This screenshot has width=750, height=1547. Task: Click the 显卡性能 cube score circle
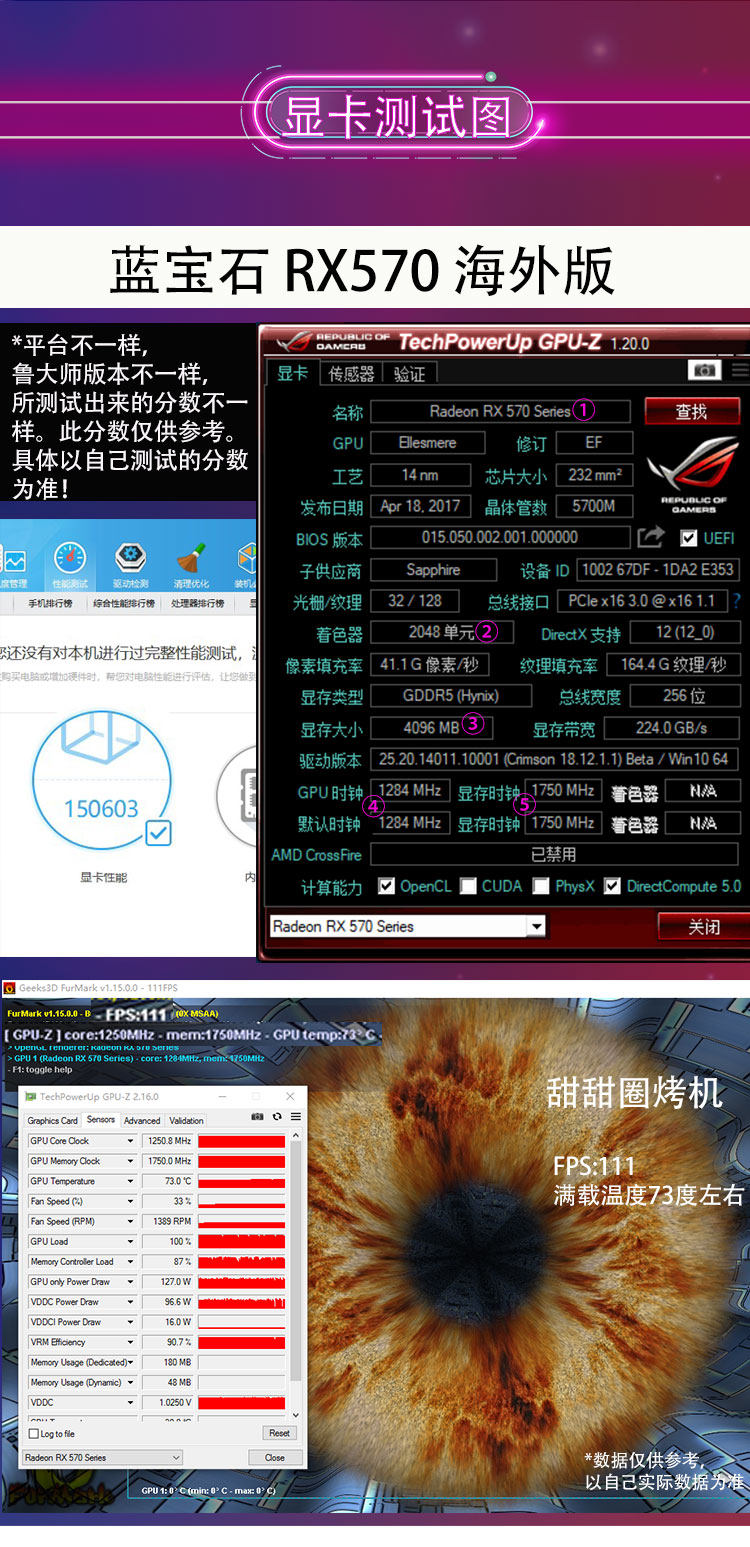click(x=101, y=778)
